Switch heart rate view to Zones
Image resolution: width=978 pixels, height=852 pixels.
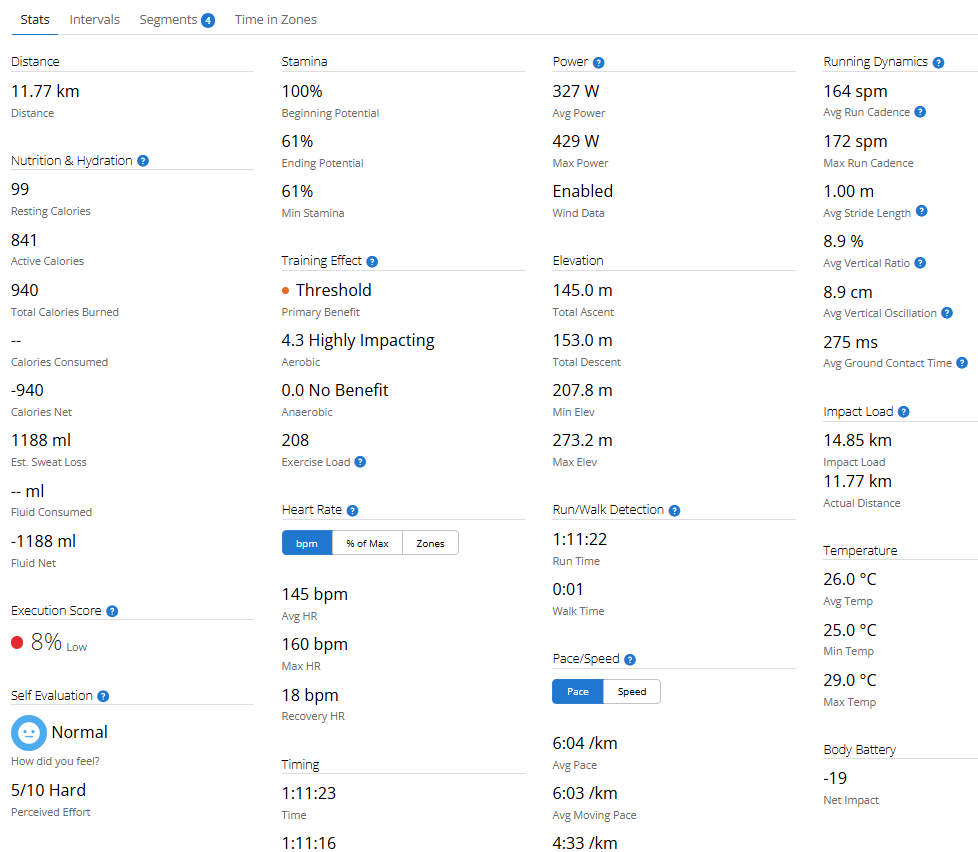click(430, 543)
